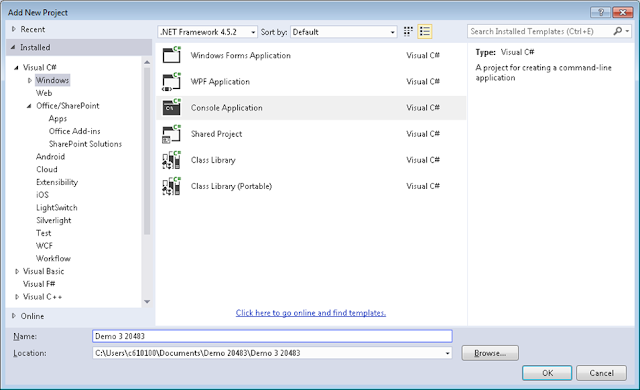The height and width of the screenshot is (390, 640).
Task: Close the Add New Project dialog
Action: click(622, 12)
